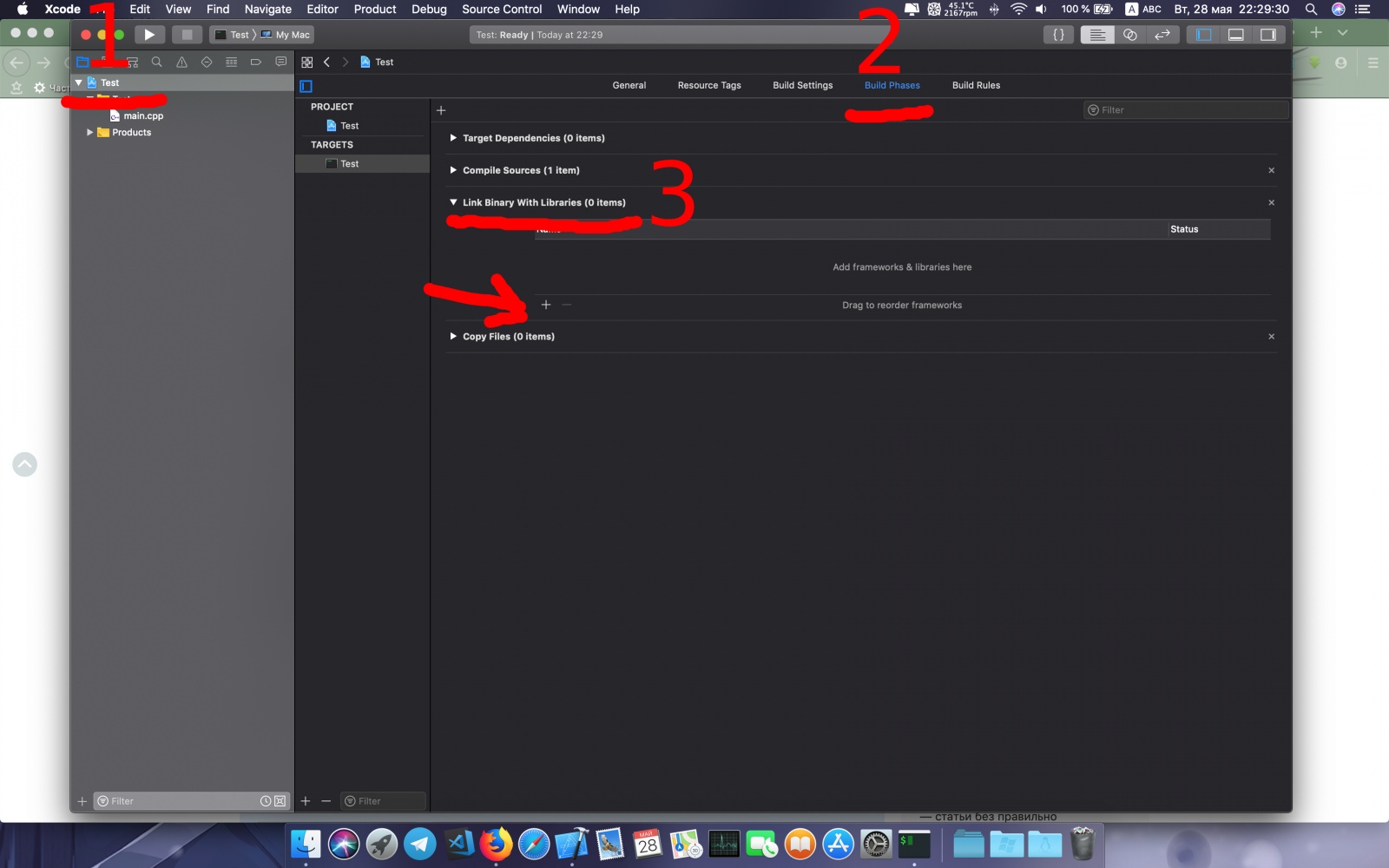Image resolution: width=1389 pixels, height=868 pixels.
Task: Open the General tab
Action: [x=629, y=86]
